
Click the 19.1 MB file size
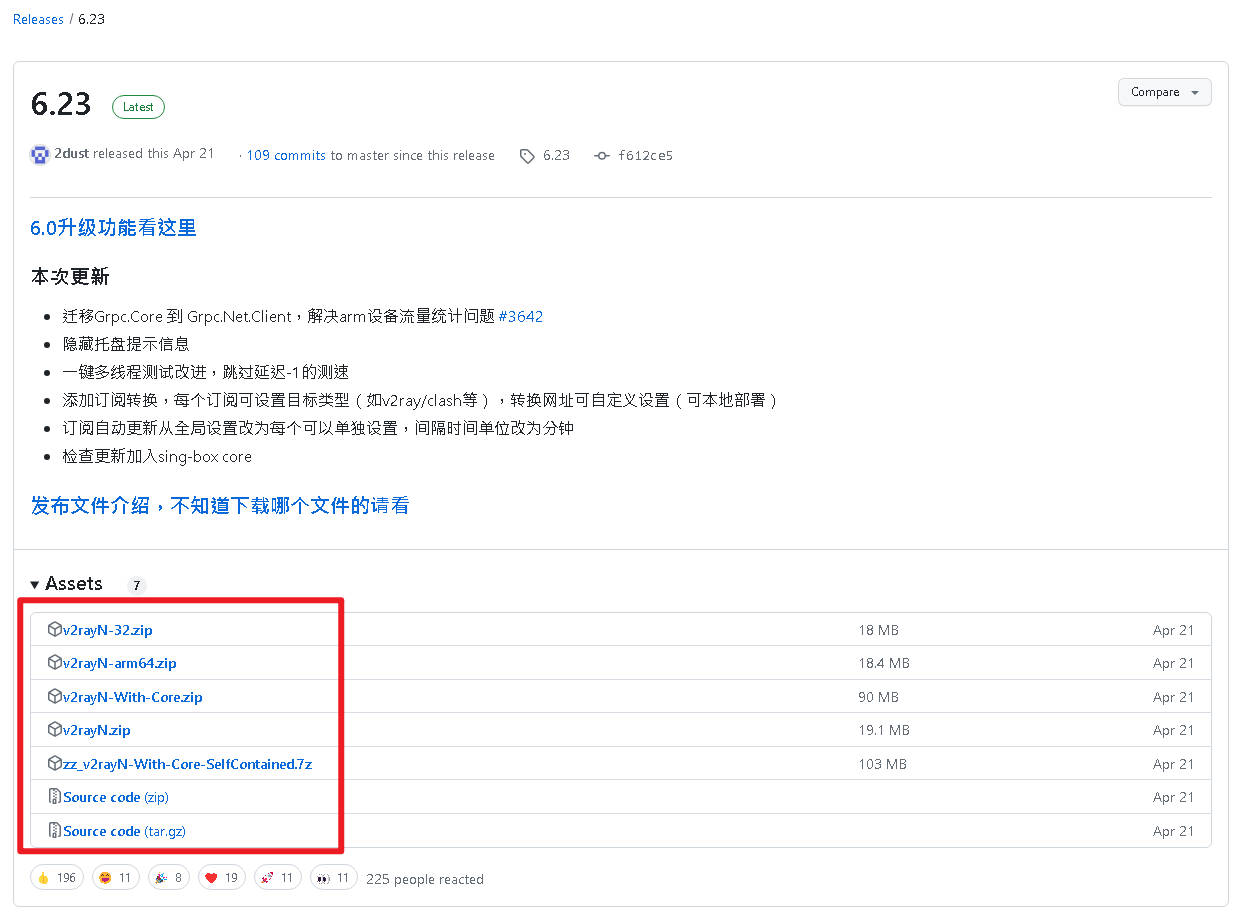pos(884,731)
